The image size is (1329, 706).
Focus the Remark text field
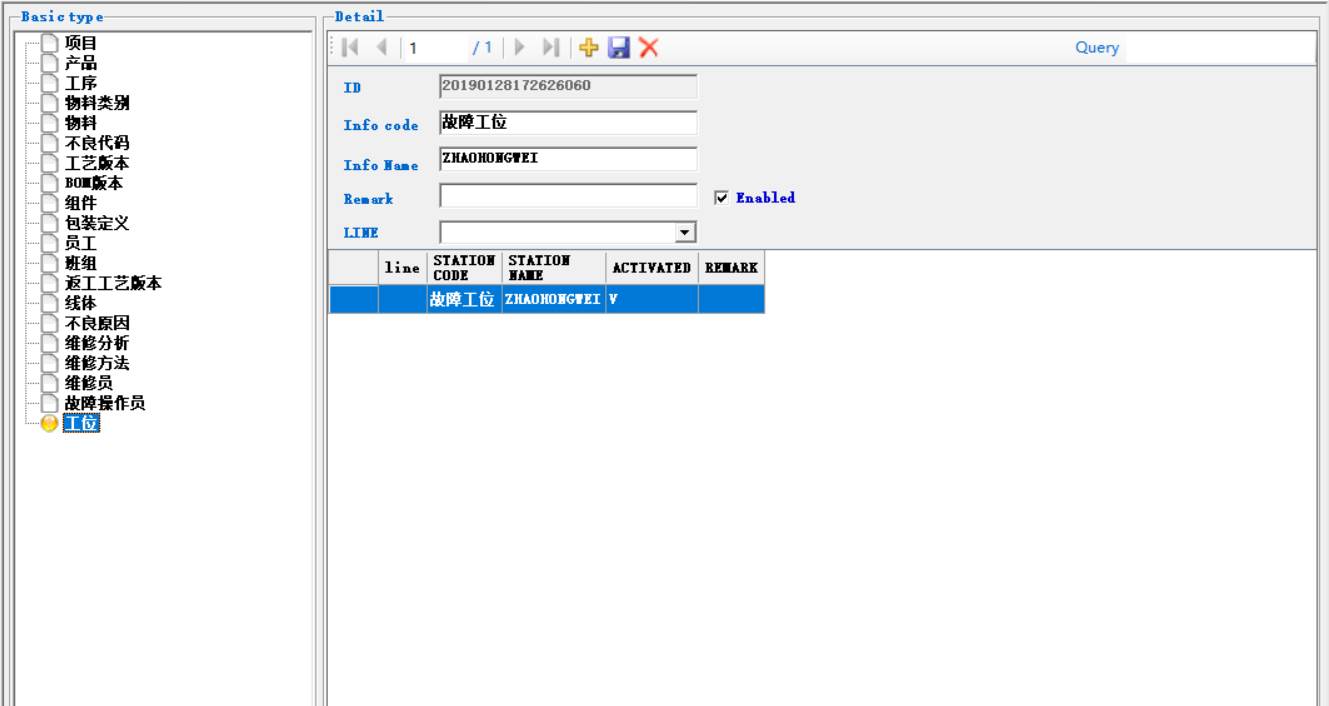(567, 195)
